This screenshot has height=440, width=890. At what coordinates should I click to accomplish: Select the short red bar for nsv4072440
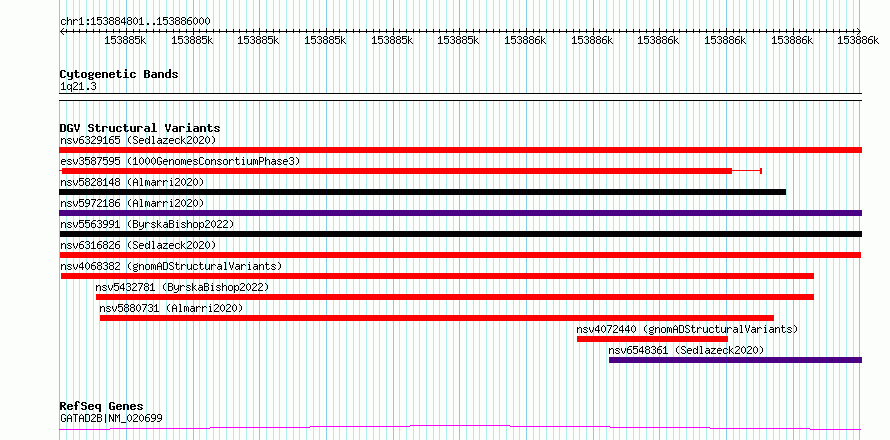pyautogui.click(x=652, y=339)
